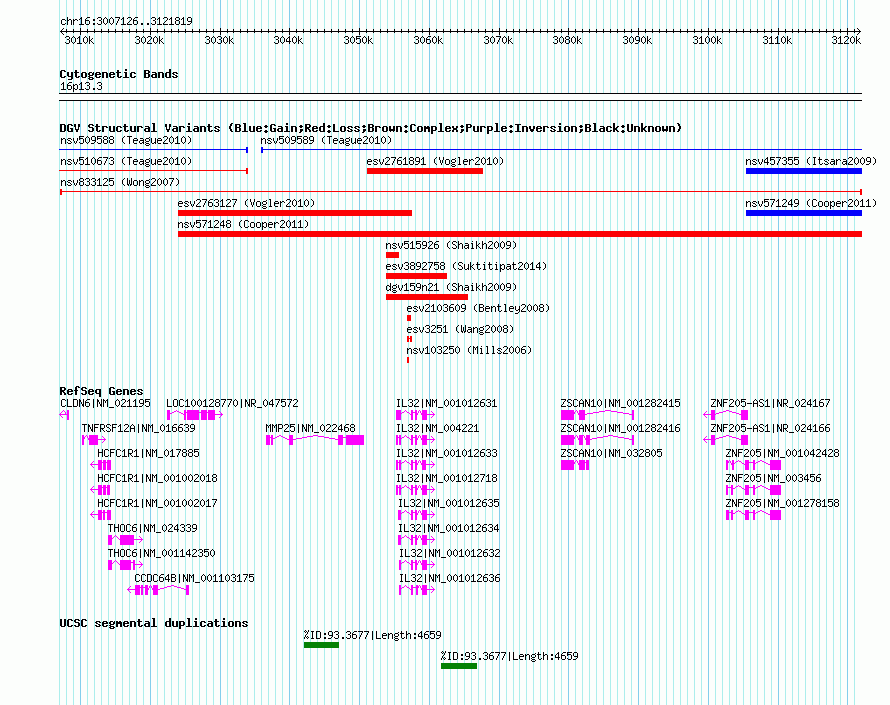Click the 3060k ruler tick label
The image size is (890, 705).
tap(428, 40)
